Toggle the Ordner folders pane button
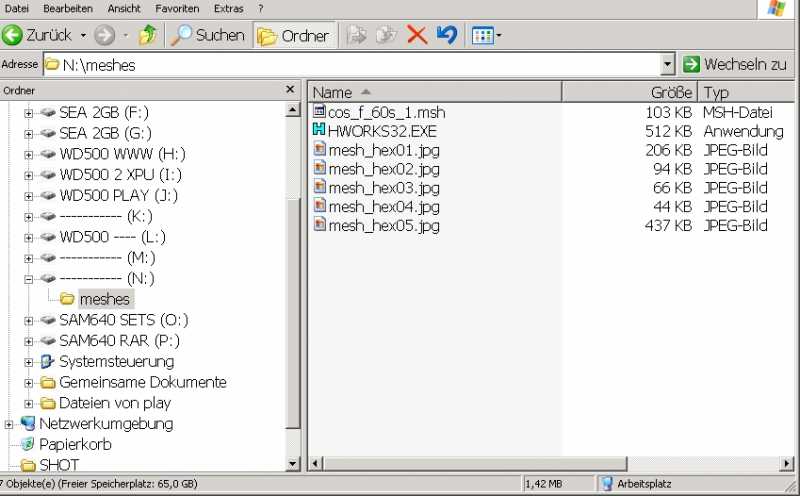The height and width of the screenshot is (496, 800). (x=293, y=35)
